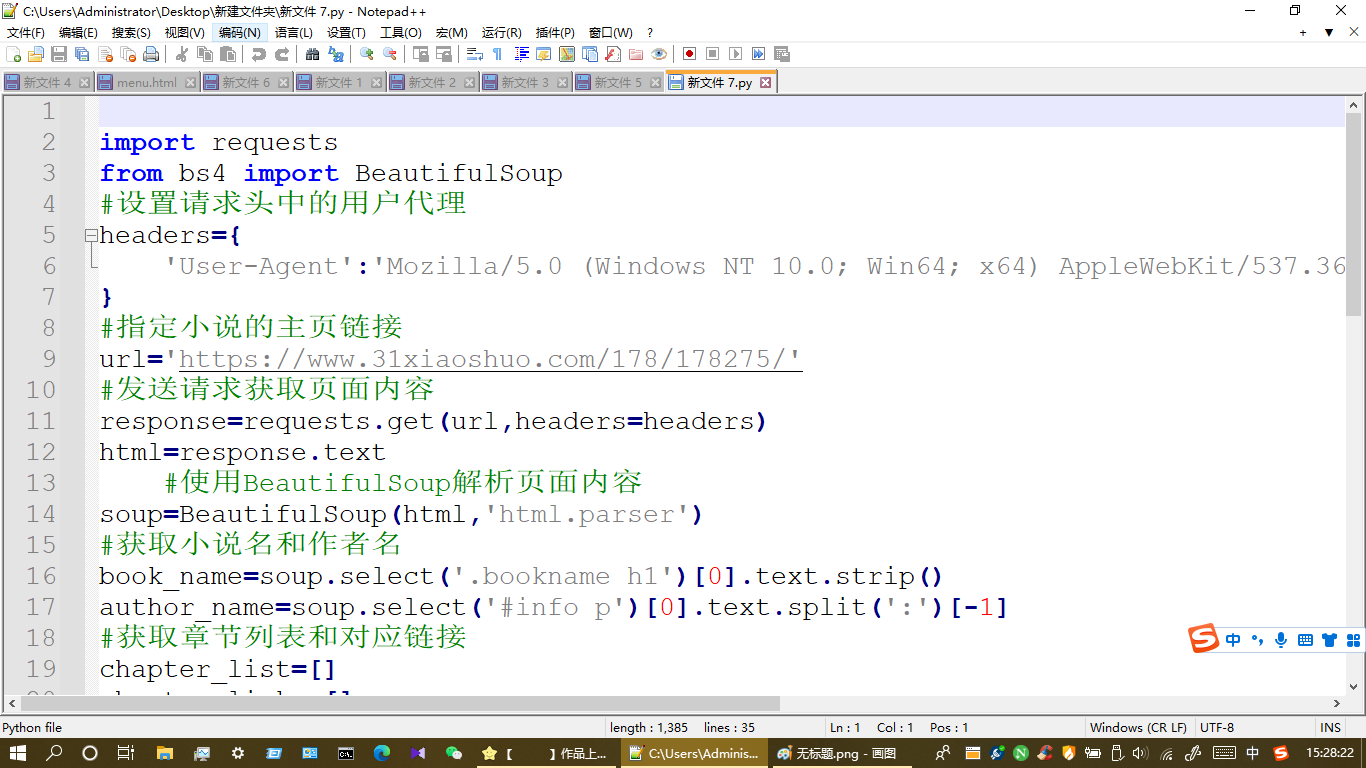Open the 编码(N) menu
The height and width of the screenshot is (768, 1366).
pos(239,33)
